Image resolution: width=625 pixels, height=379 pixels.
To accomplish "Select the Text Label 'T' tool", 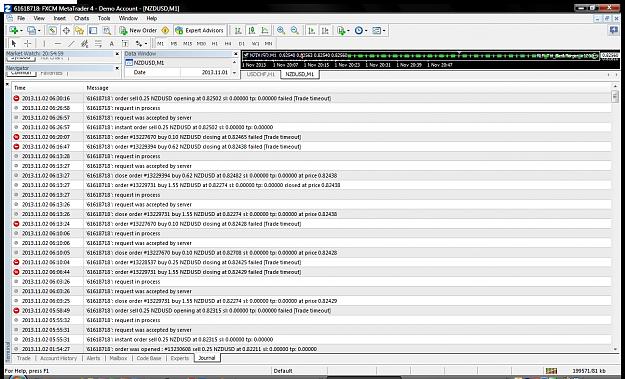I will pos(125,43).
